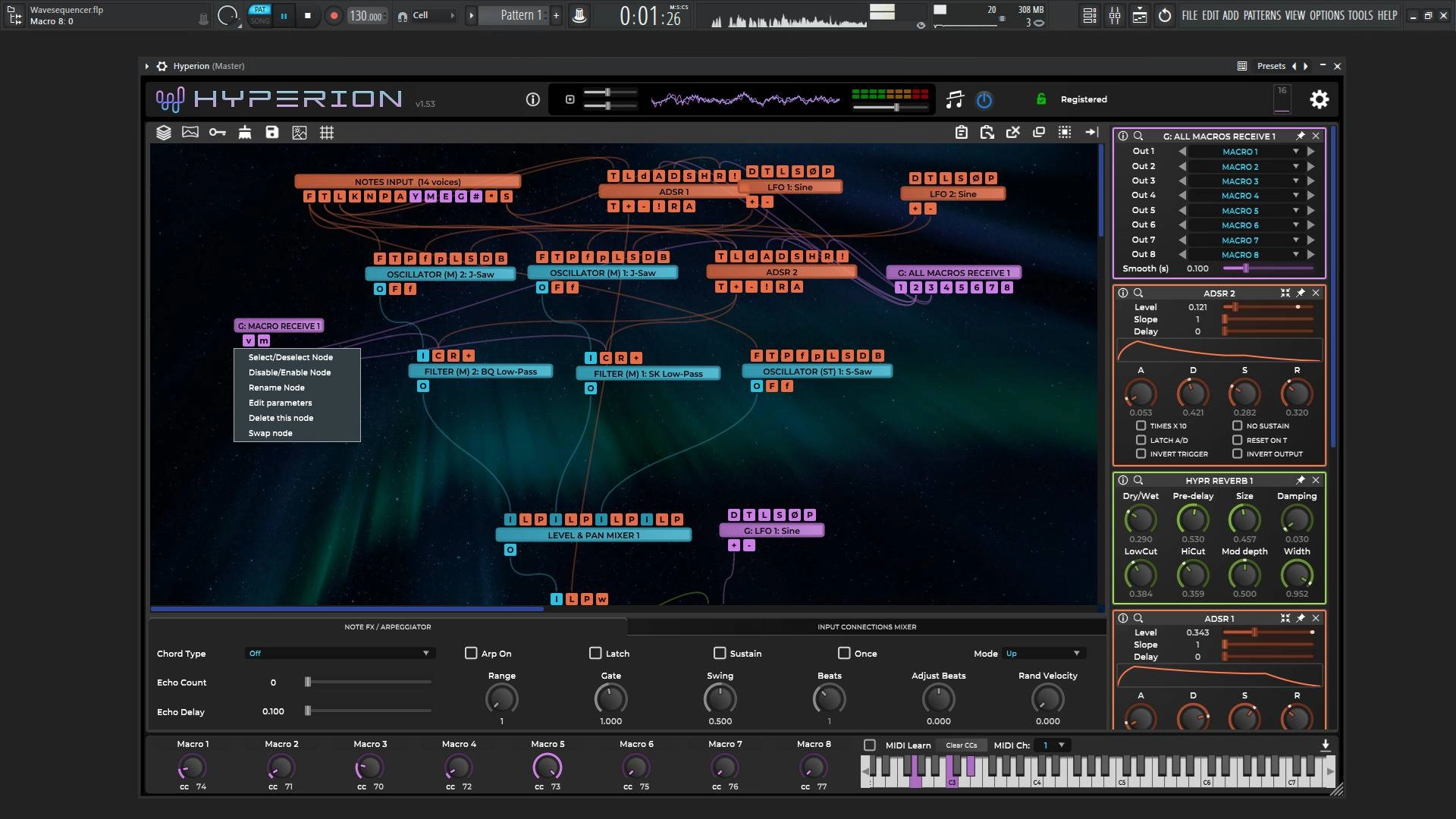1456x819 pixels.
Task: Select the LEVEL & PAN MIXER 1 node
Action: tap(593, 535)
